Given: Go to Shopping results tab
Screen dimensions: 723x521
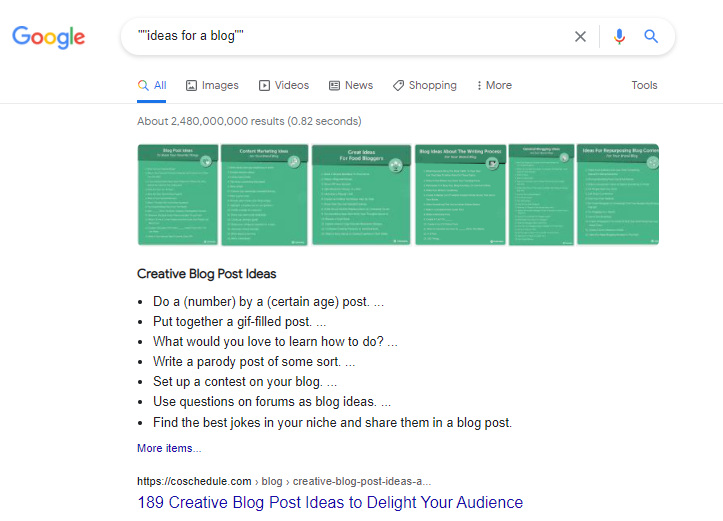Looking at the screenshot, I should click(424, 86).
